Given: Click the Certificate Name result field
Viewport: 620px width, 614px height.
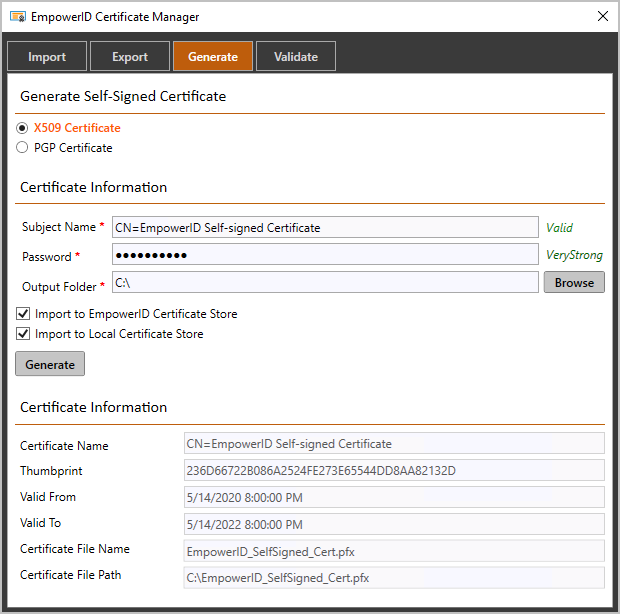Looking at the screenshot, I should point(394,443).
